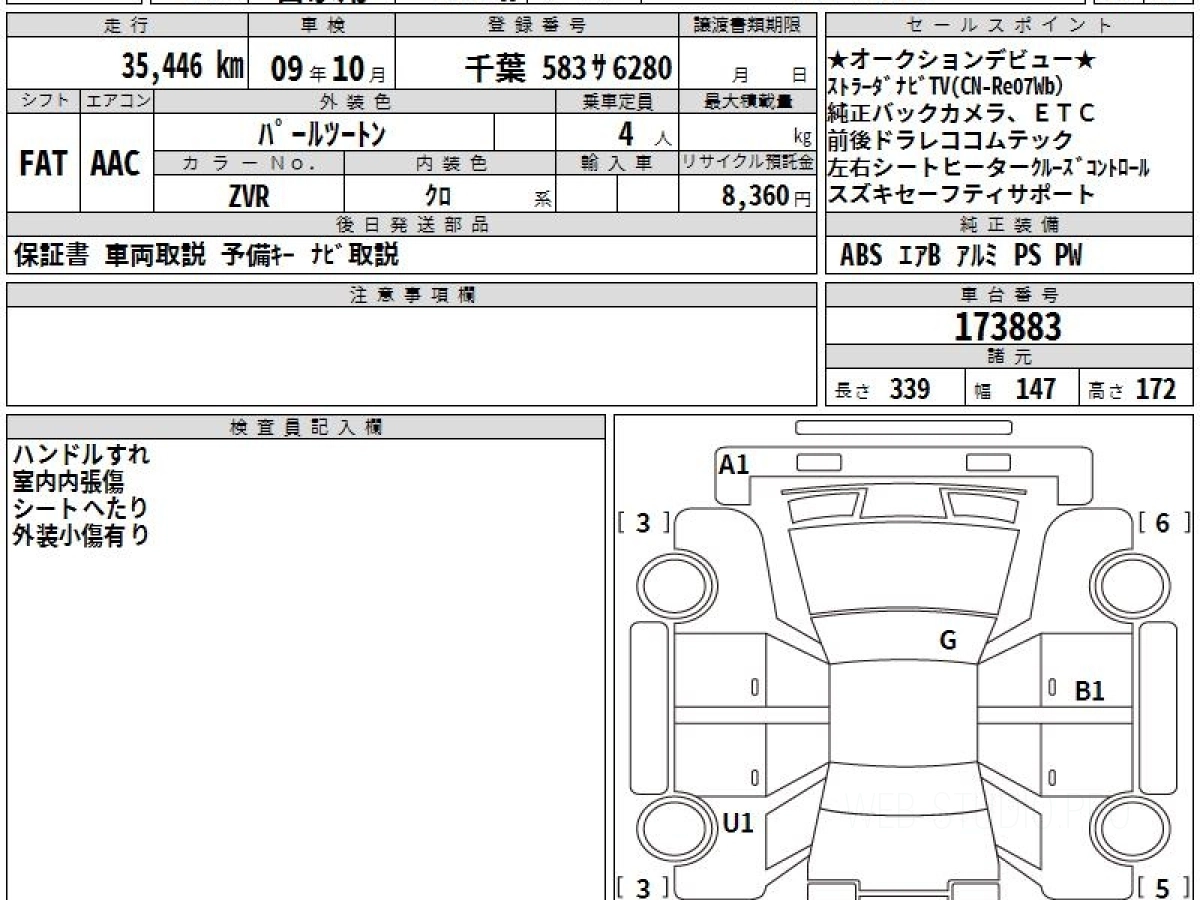1200x900 pixels.
Task: Click the A1 damage mark on car diagram
Action: coord(734,464)
